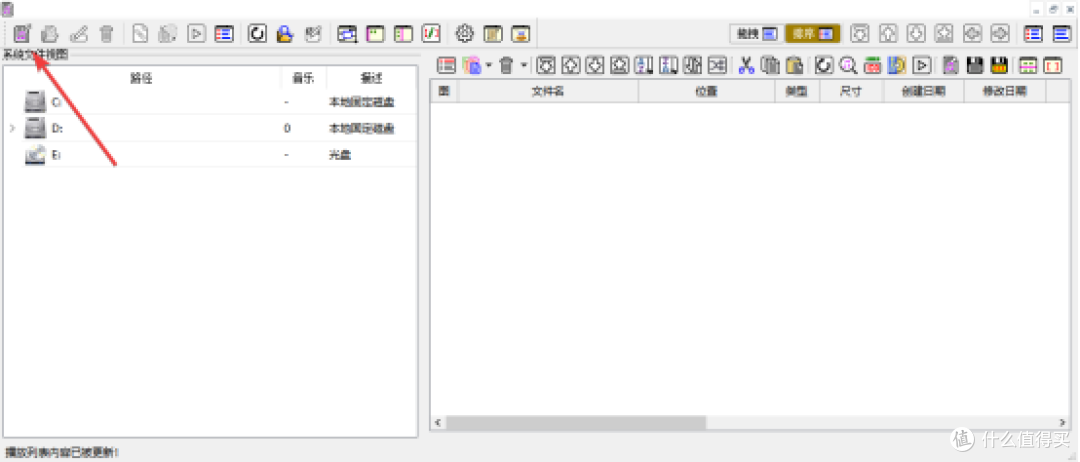Click the status bar message 播放列表内容已被更新
The image size is (1080, 462).
62,452
